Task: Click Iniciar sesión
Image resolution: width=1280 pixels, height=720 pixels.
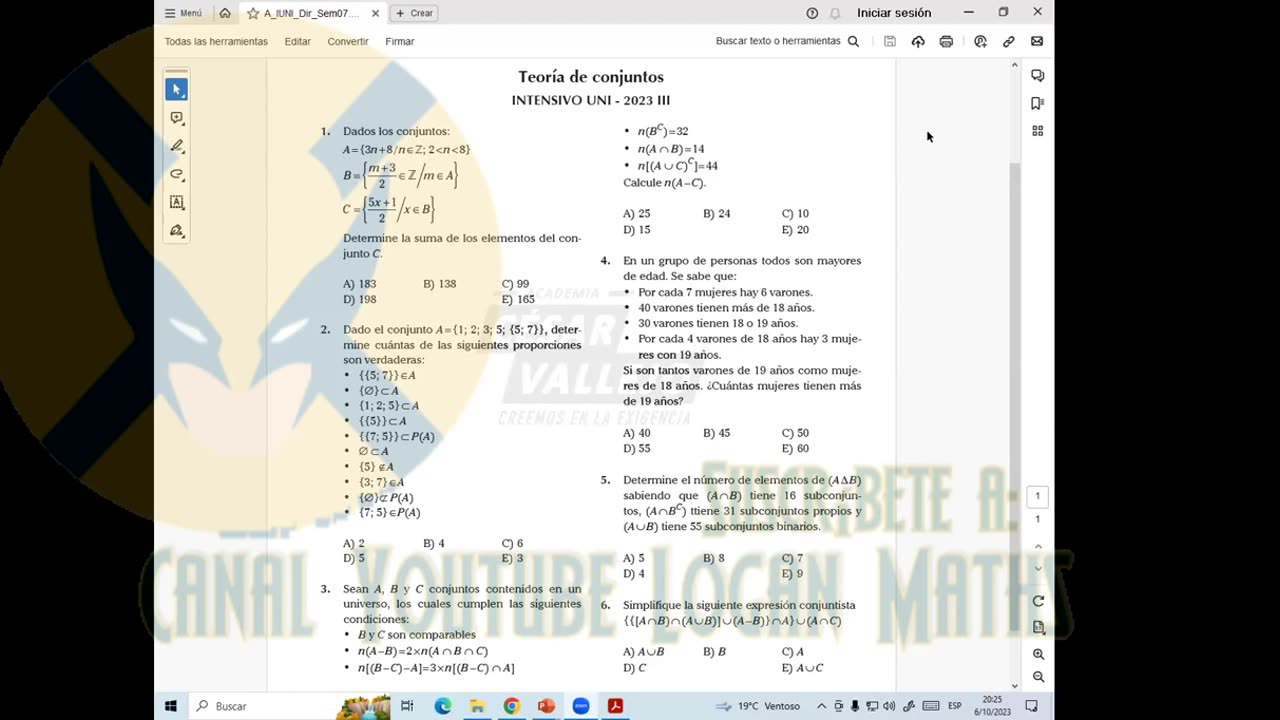Action: click(894, 13)
